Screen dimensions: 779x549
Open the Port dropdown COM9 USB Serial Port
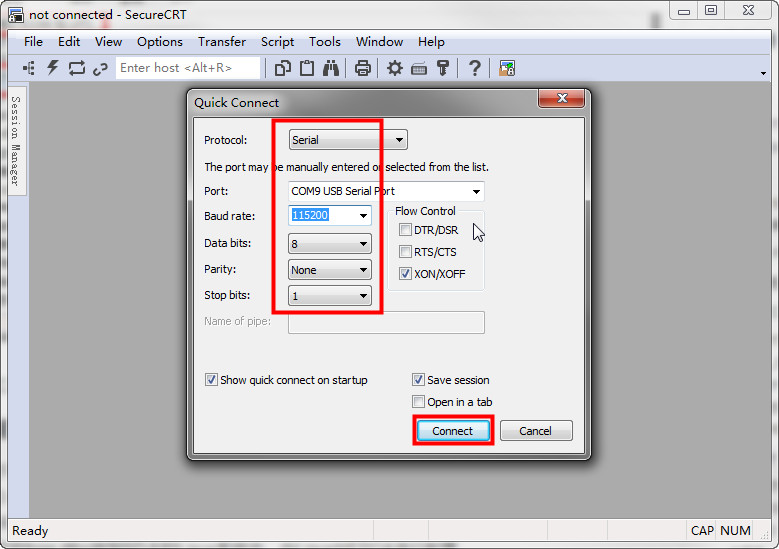tap(386, 191)
